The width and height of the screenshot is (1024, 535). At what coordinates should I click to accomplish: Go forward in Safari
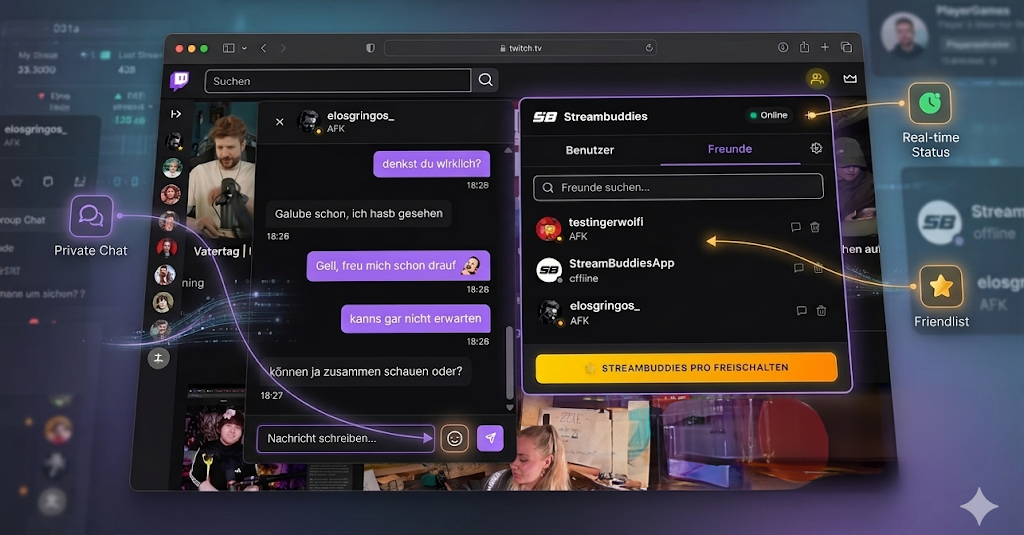coord(283,48)
